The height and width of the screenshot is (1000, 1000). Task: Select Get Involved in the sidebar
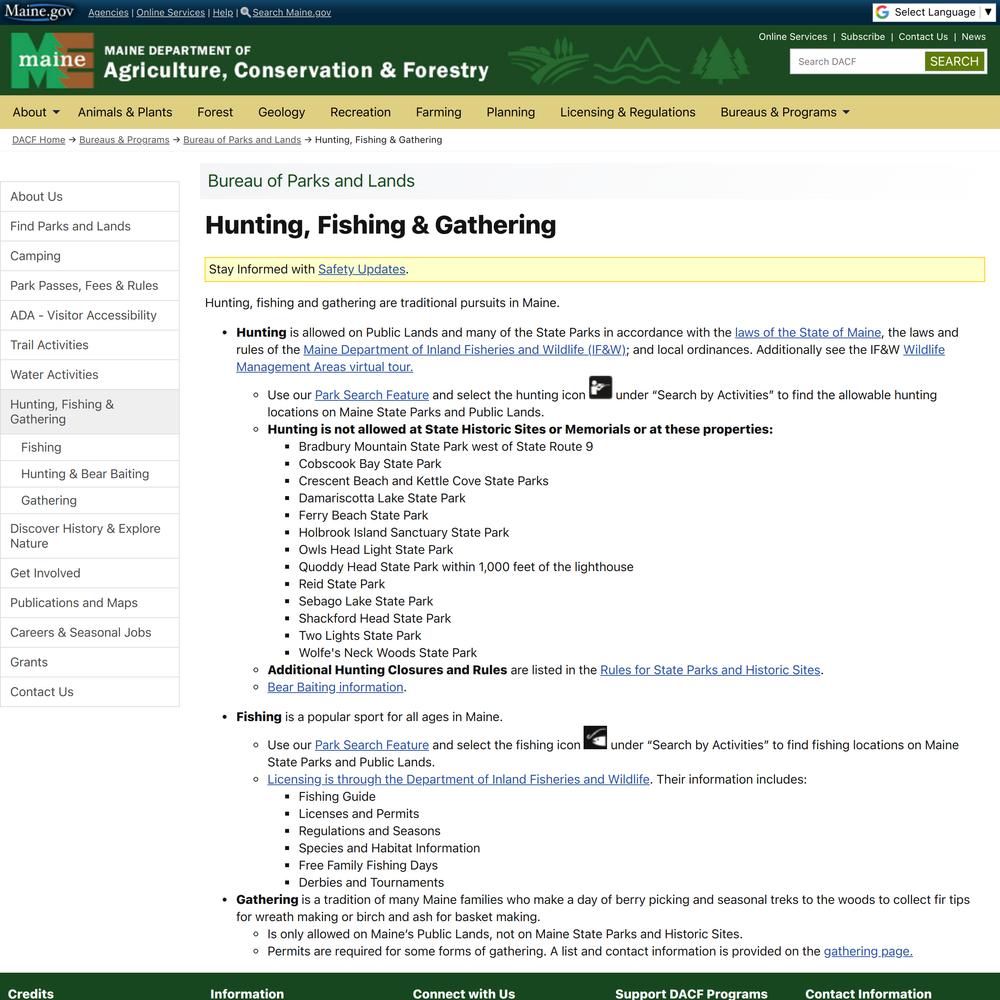90,573
